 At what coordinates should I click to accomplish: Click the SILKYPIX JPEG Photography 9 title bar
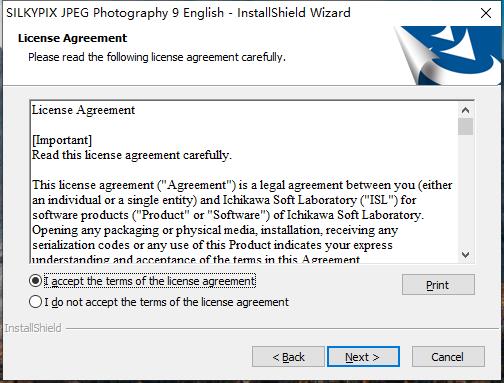(x=178, y=13)
